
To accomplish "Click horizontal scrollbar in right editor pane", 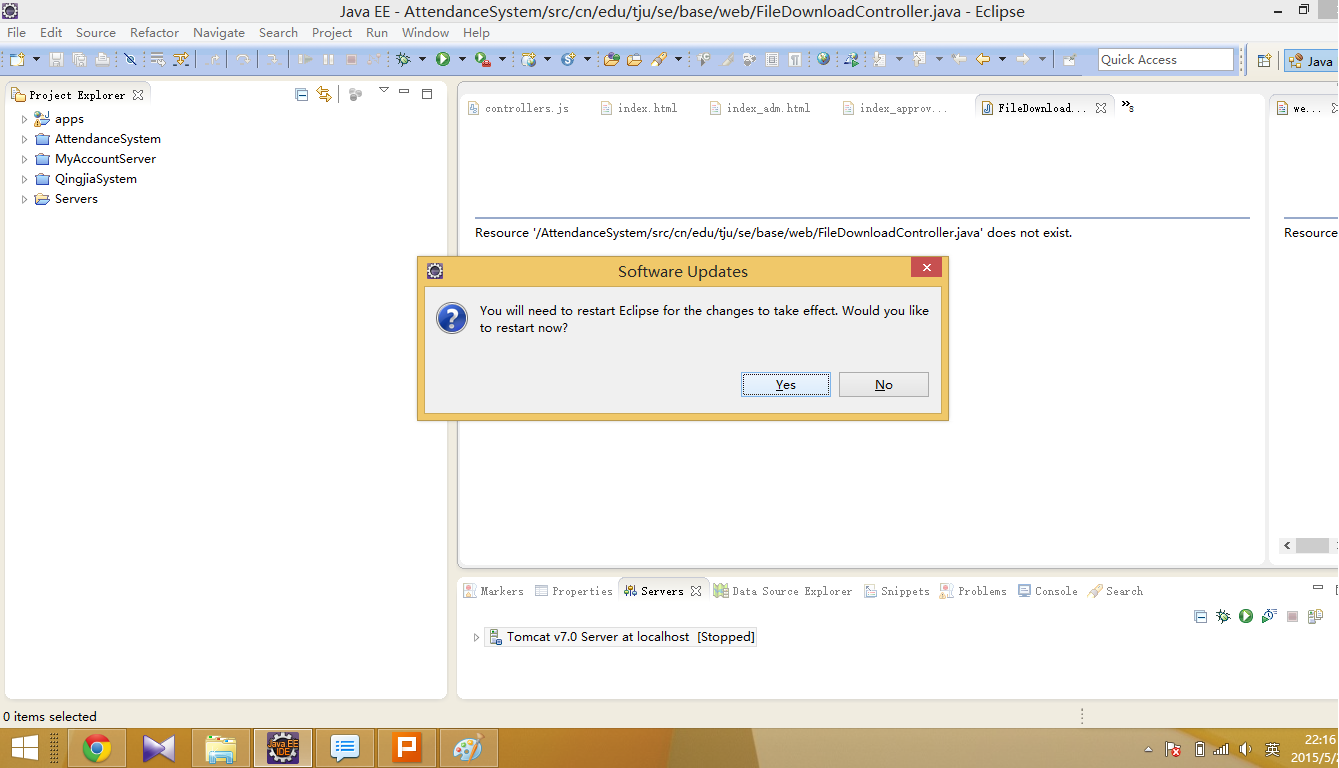I will click(x=1310, y=546).
